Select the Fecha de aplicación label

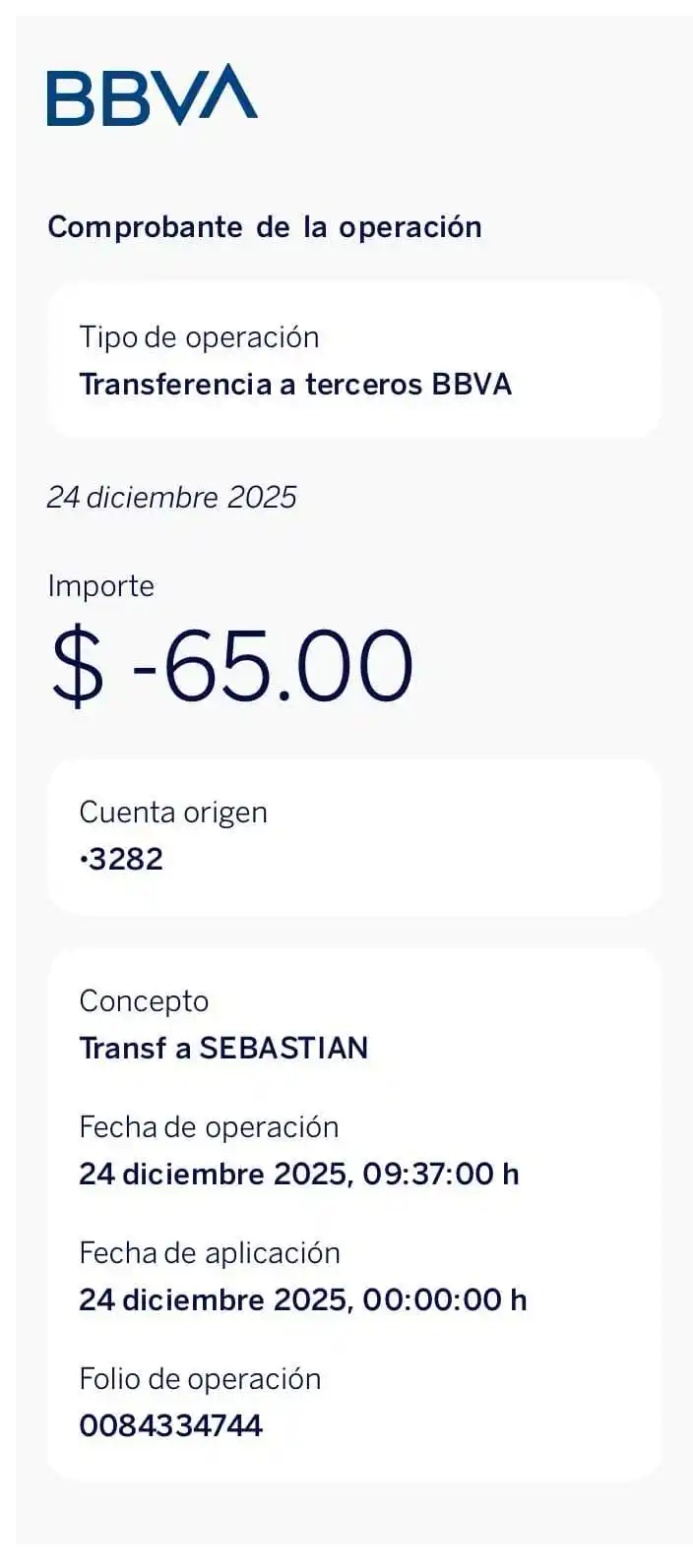[x=210, y=1253]
